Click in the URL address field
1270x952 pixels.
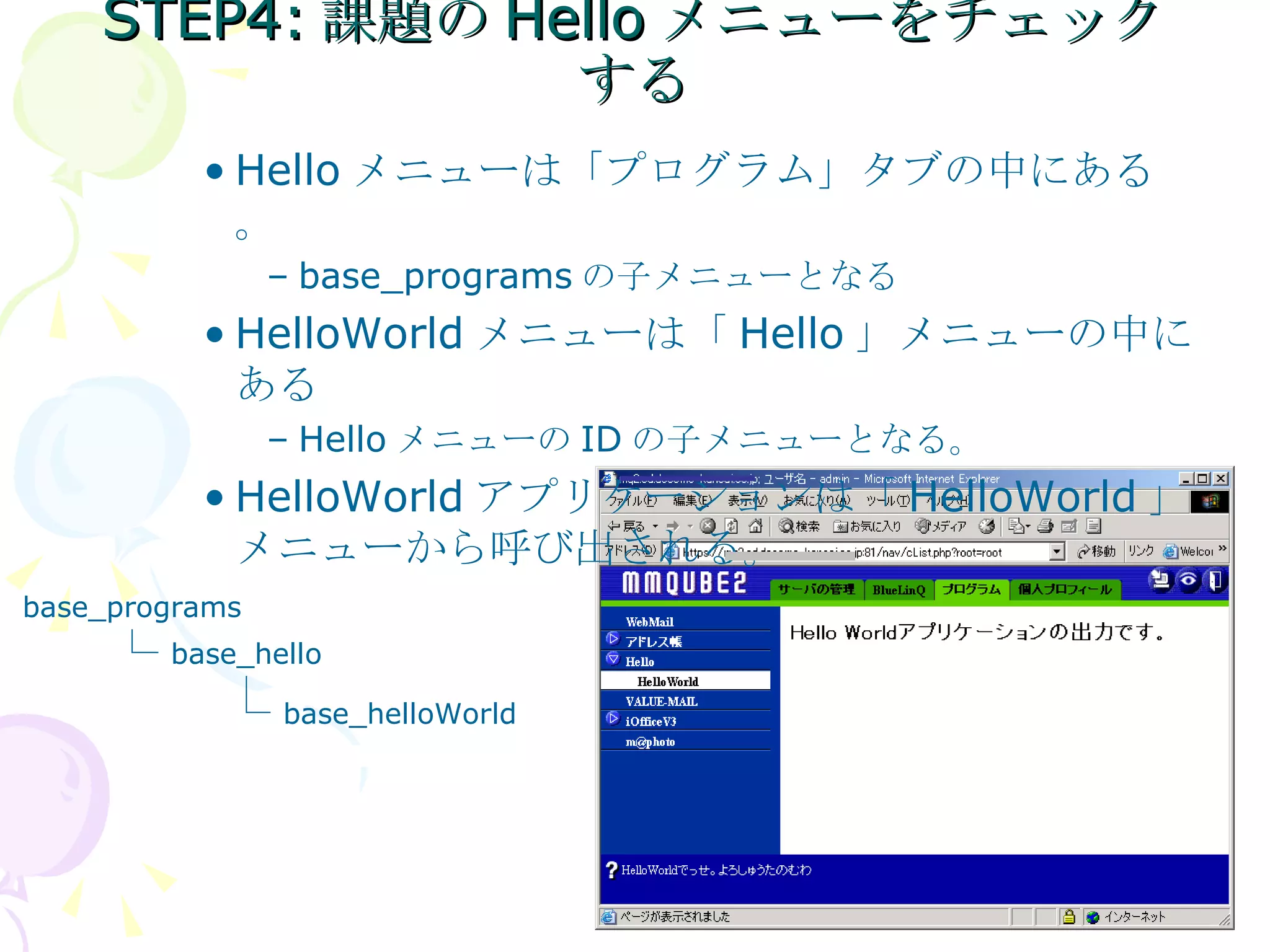coord(865,552)
